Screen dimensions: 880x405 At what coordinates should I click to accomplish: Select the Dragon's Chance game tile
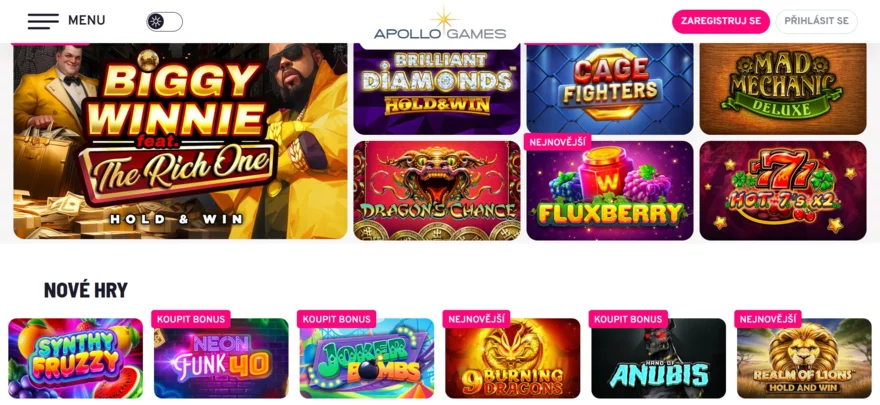pyautogui.click(x=437, y=191)
